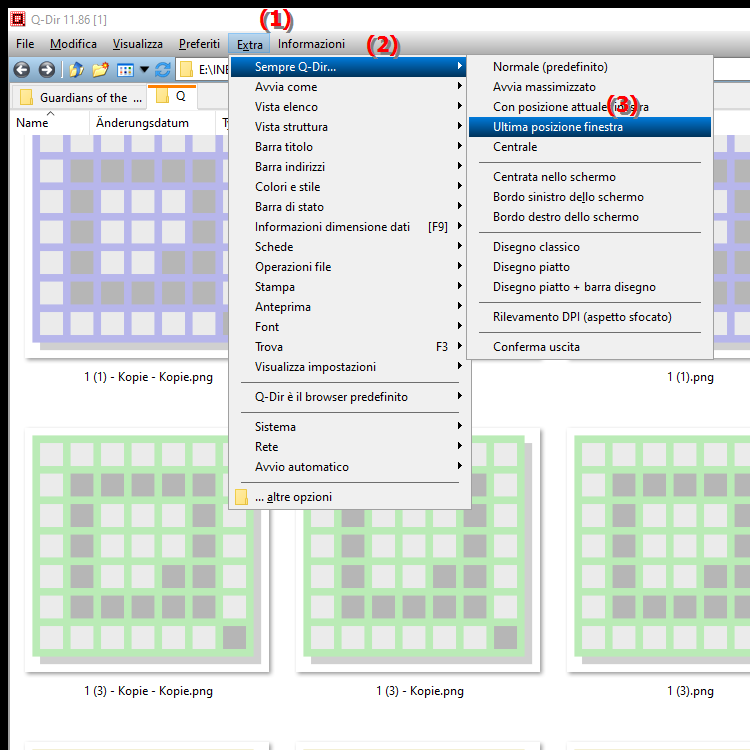Open the Preferiti menu

199,44
